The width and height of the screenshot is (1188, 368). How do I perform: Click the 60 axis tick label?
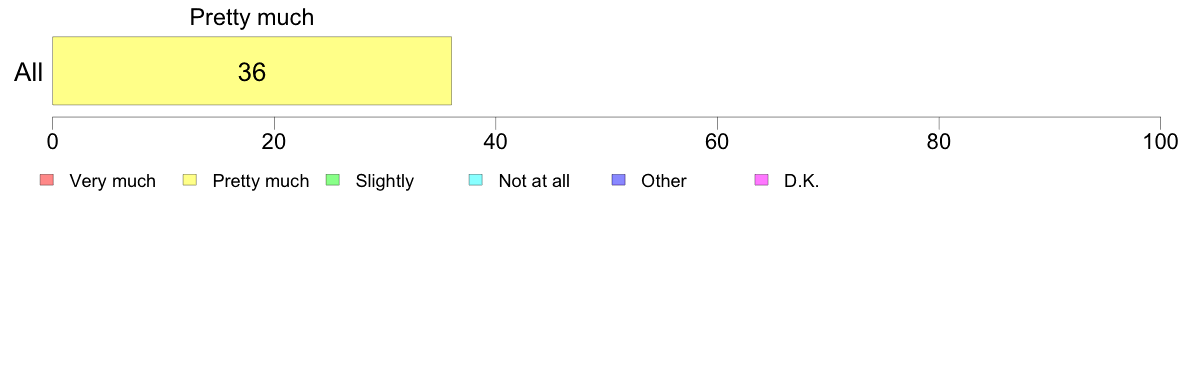click(717, 142)
